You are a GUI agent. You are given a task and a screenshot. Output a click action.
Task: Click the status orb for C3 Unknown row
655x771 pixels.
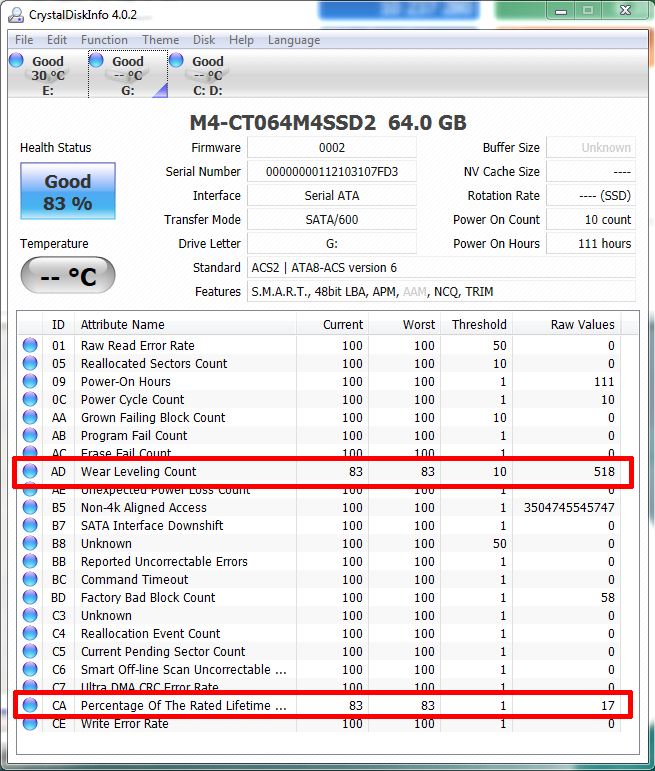pyautogui.click(x=30, y=615)
